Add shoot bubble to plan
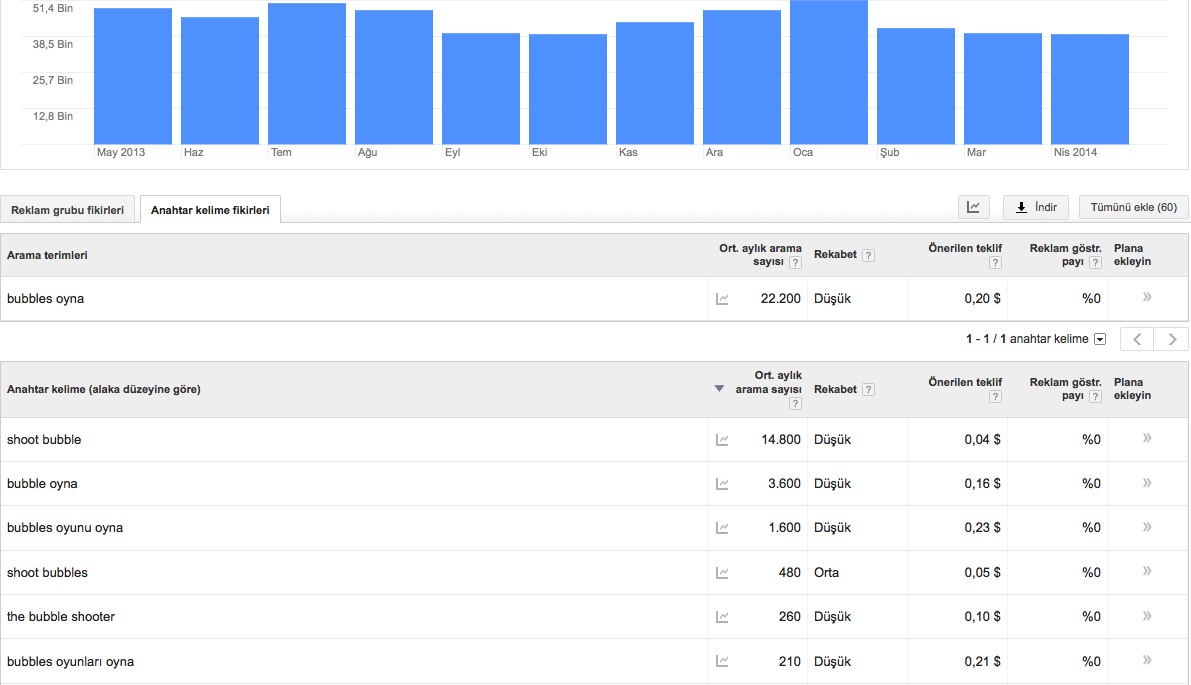Screen dimensions: 1191x685 pos(1146,439)
